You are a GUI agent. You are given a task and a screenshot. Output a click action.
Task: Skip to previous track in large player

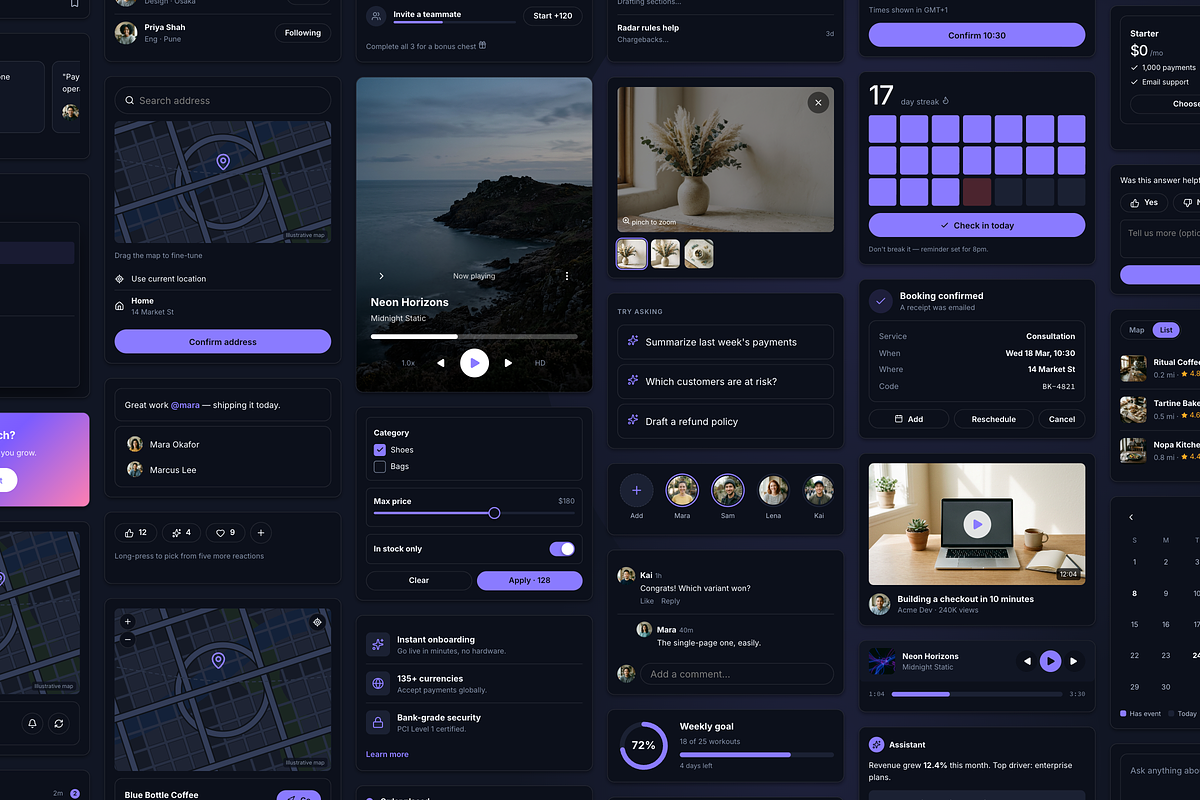[441, 363]
